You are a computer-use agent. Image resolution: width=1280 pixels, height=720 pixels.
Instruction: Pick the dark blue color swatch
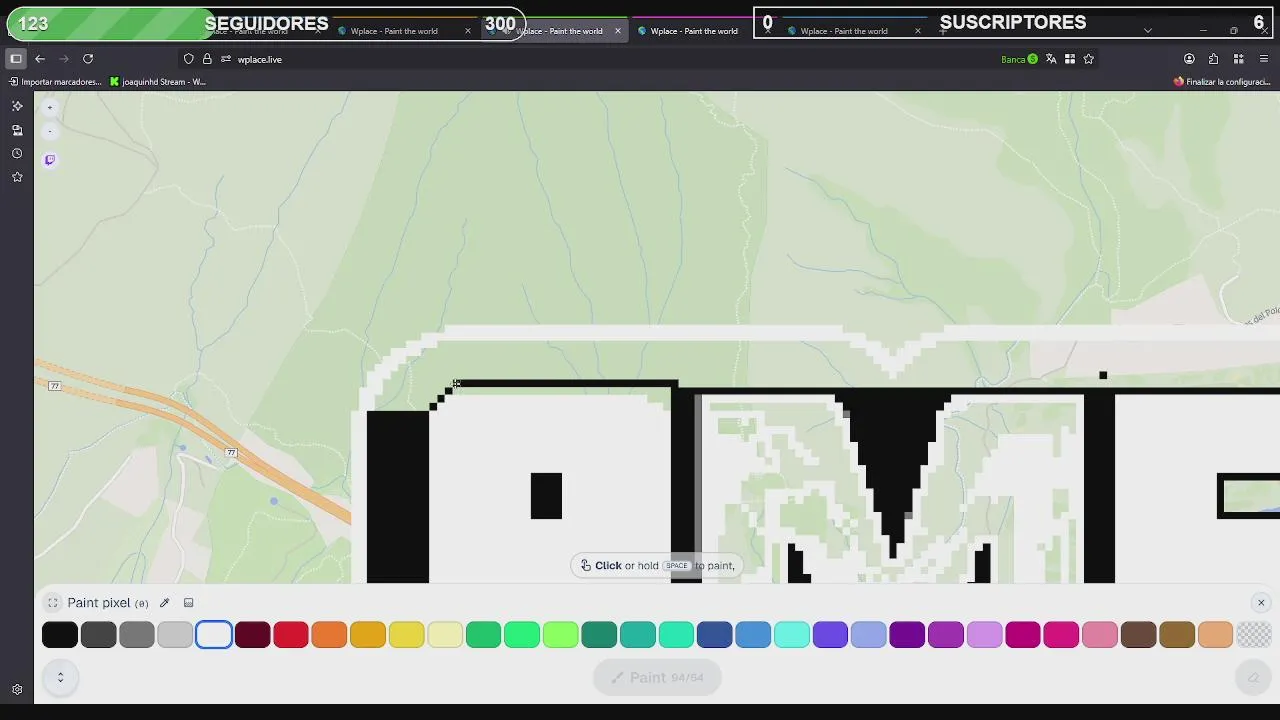coord(714,635)
